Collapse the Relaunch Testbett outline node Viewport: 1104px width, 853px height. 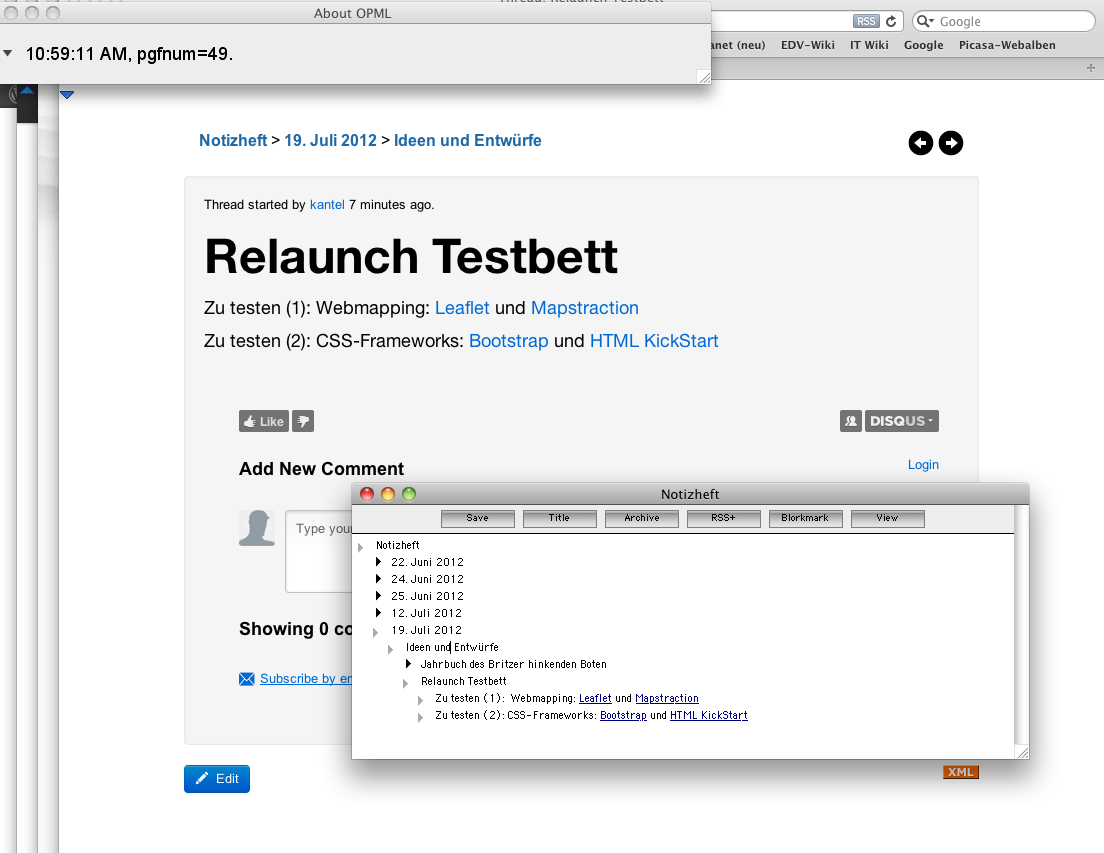(406, 683)
